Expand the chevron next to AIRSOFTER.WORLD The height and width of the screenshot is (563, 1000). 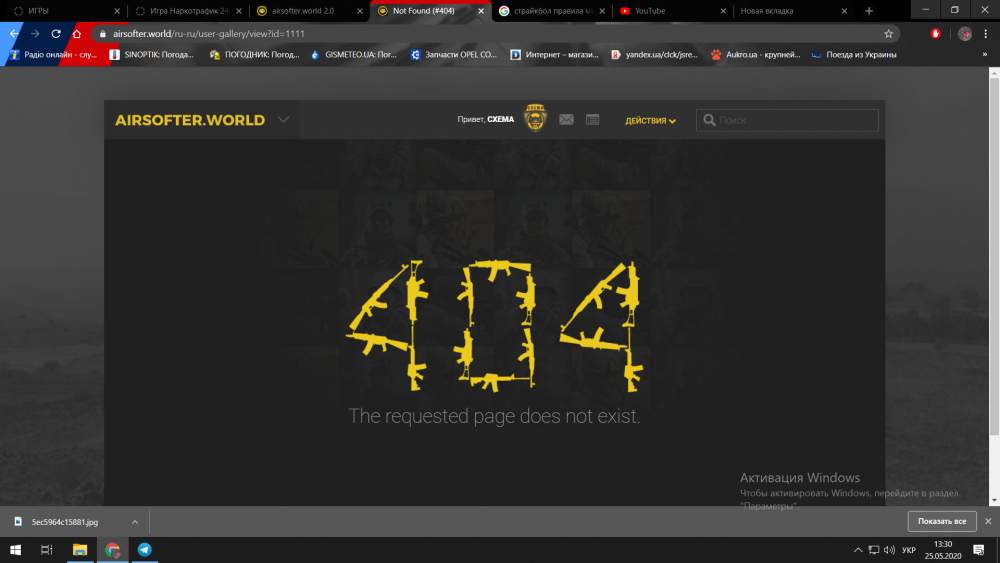tap(283, 120)
